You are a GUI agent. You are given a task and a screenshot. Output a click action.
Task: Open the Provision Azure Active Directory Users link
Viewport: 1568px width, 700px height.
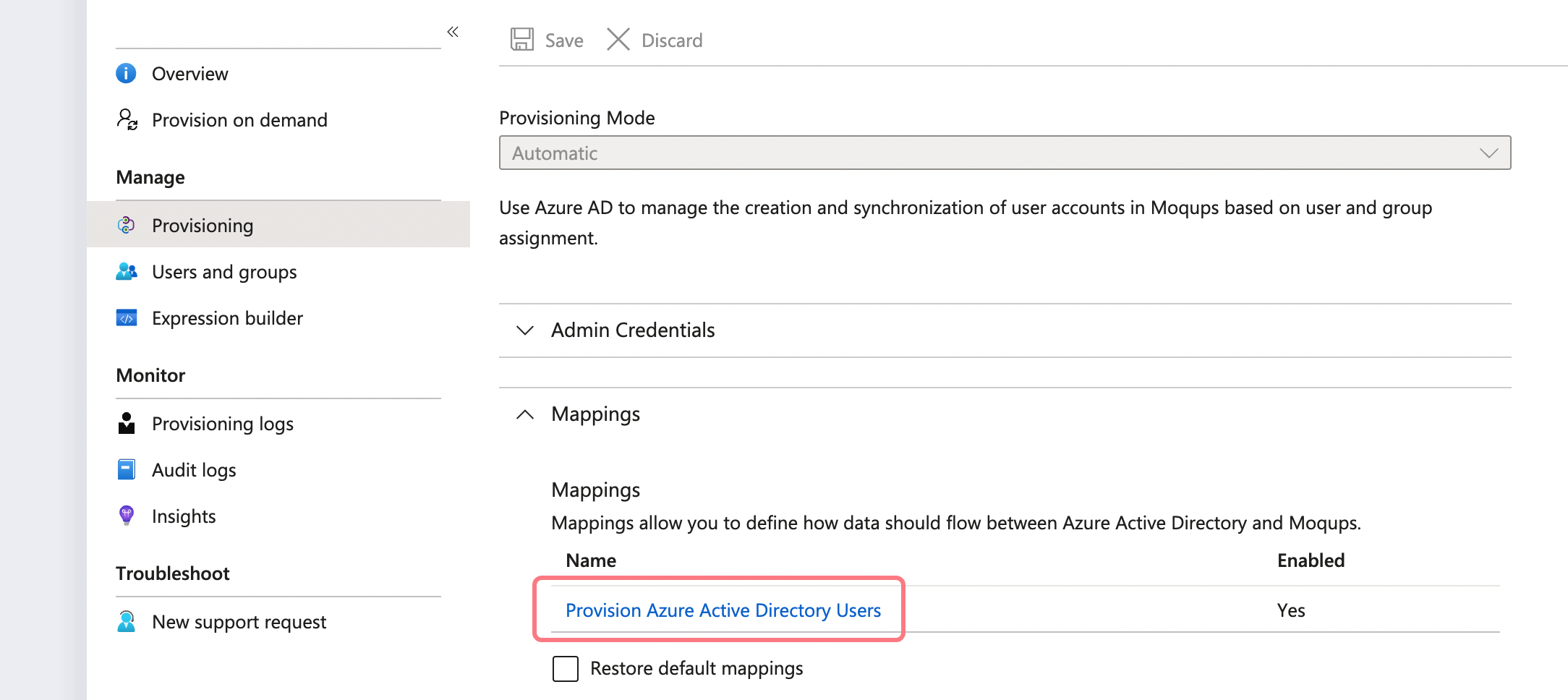pyautogui.click(x=723, y=610)
